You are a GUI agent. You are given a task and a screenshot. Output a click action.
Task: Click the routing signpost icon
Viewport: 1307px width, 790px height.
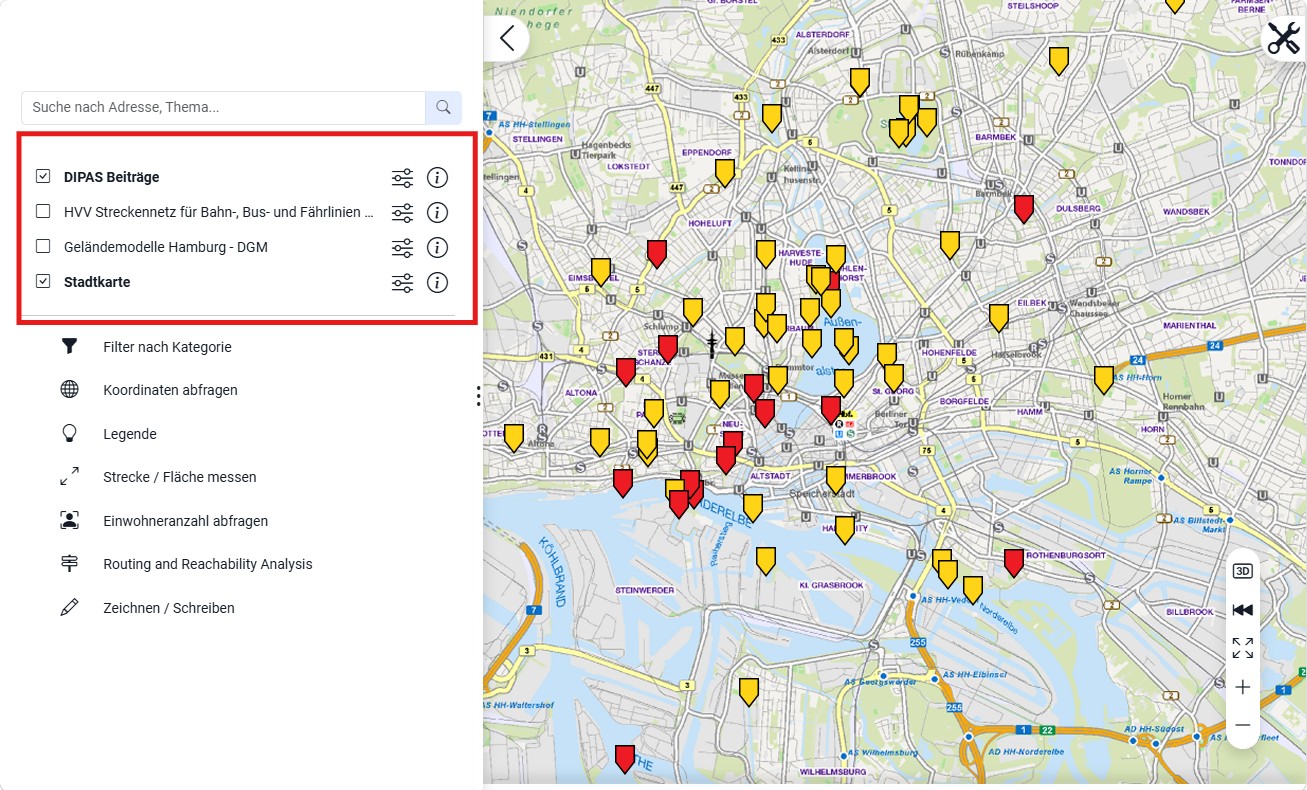[x=69, y=564]
